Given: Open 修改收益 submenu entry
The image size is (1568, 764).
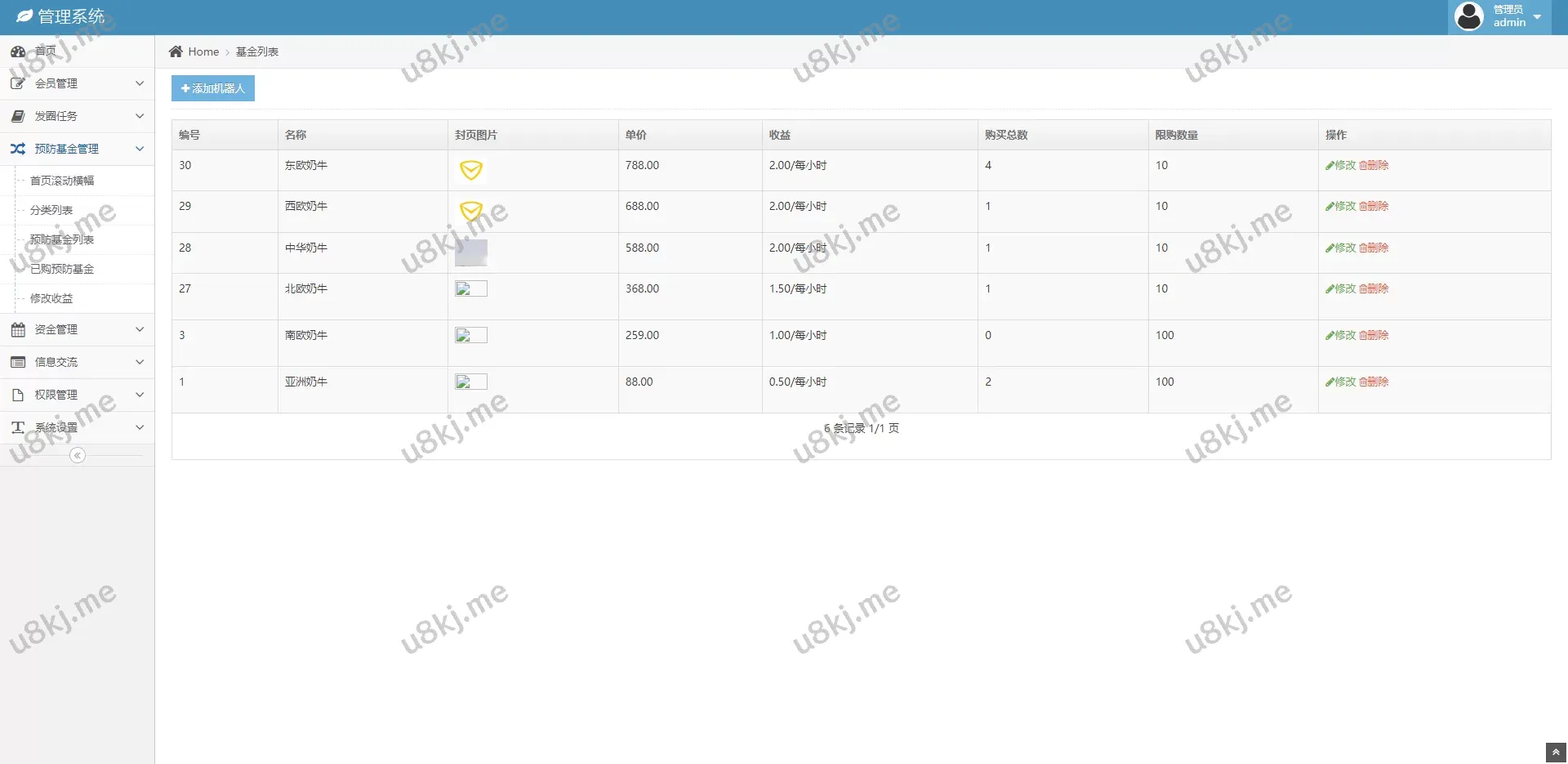Looking at the screenshot, I should click(x=51, y=298).
